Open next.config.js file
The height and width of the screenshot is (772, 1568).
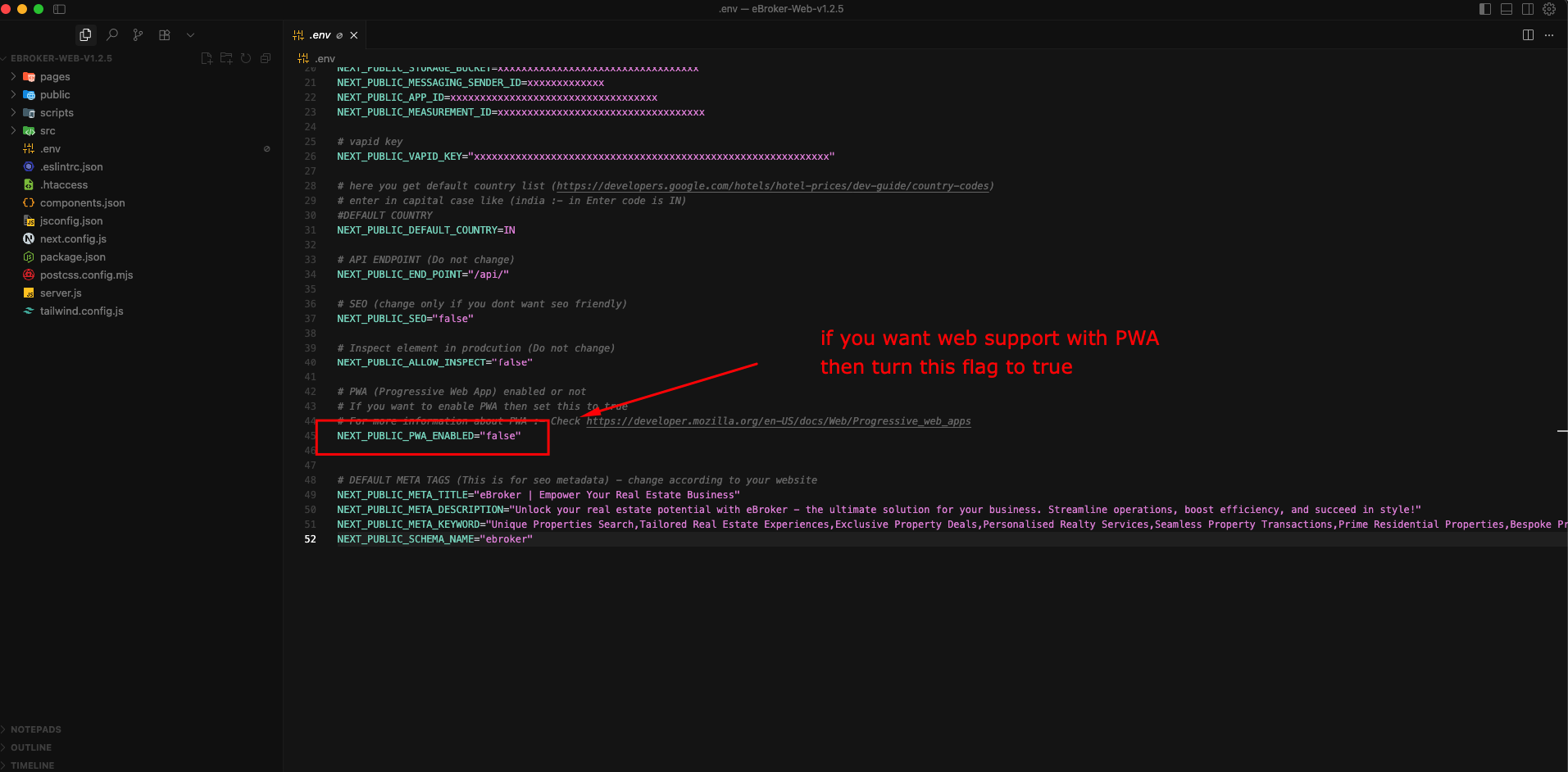(73, 238)
